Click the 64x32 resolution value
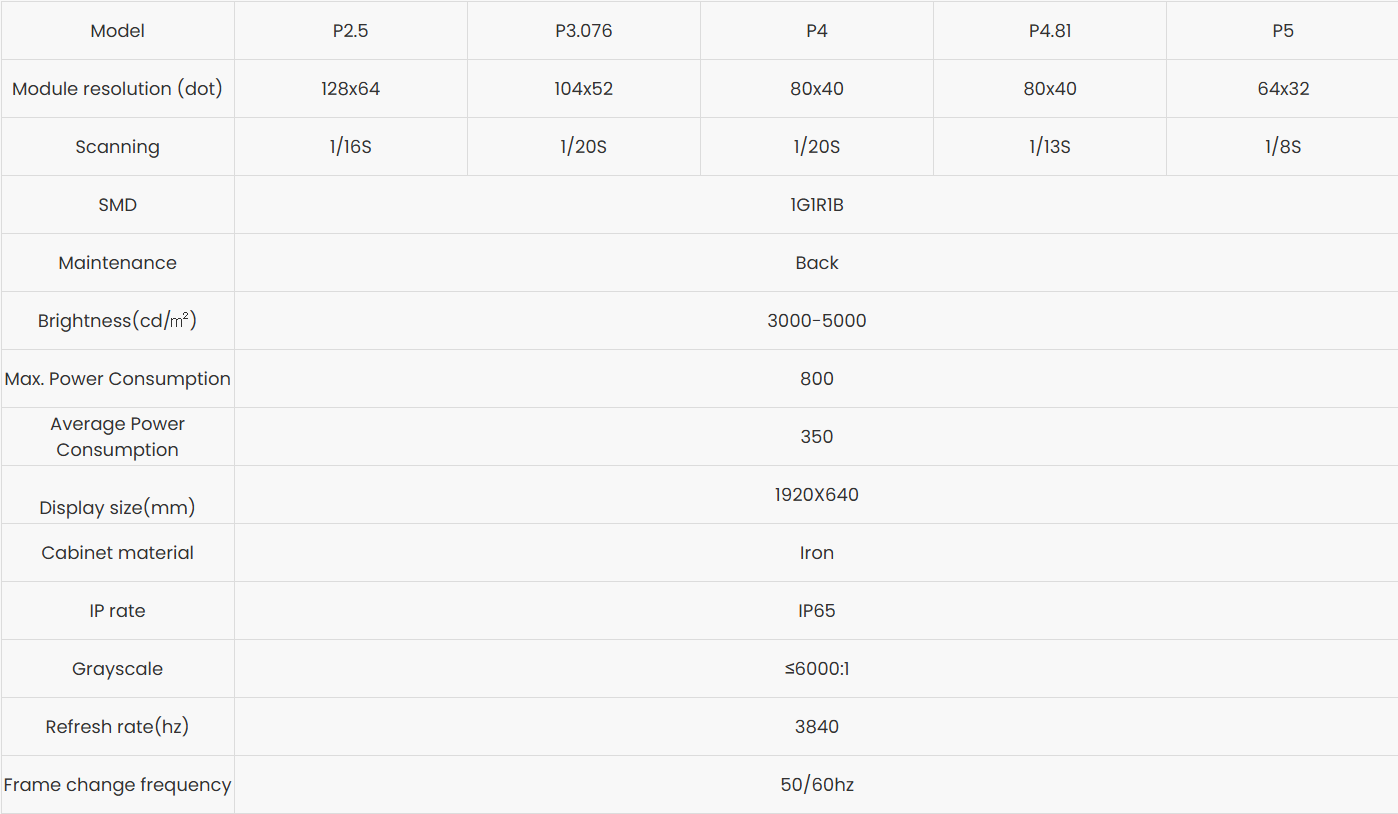 (x=1282, y=89)
